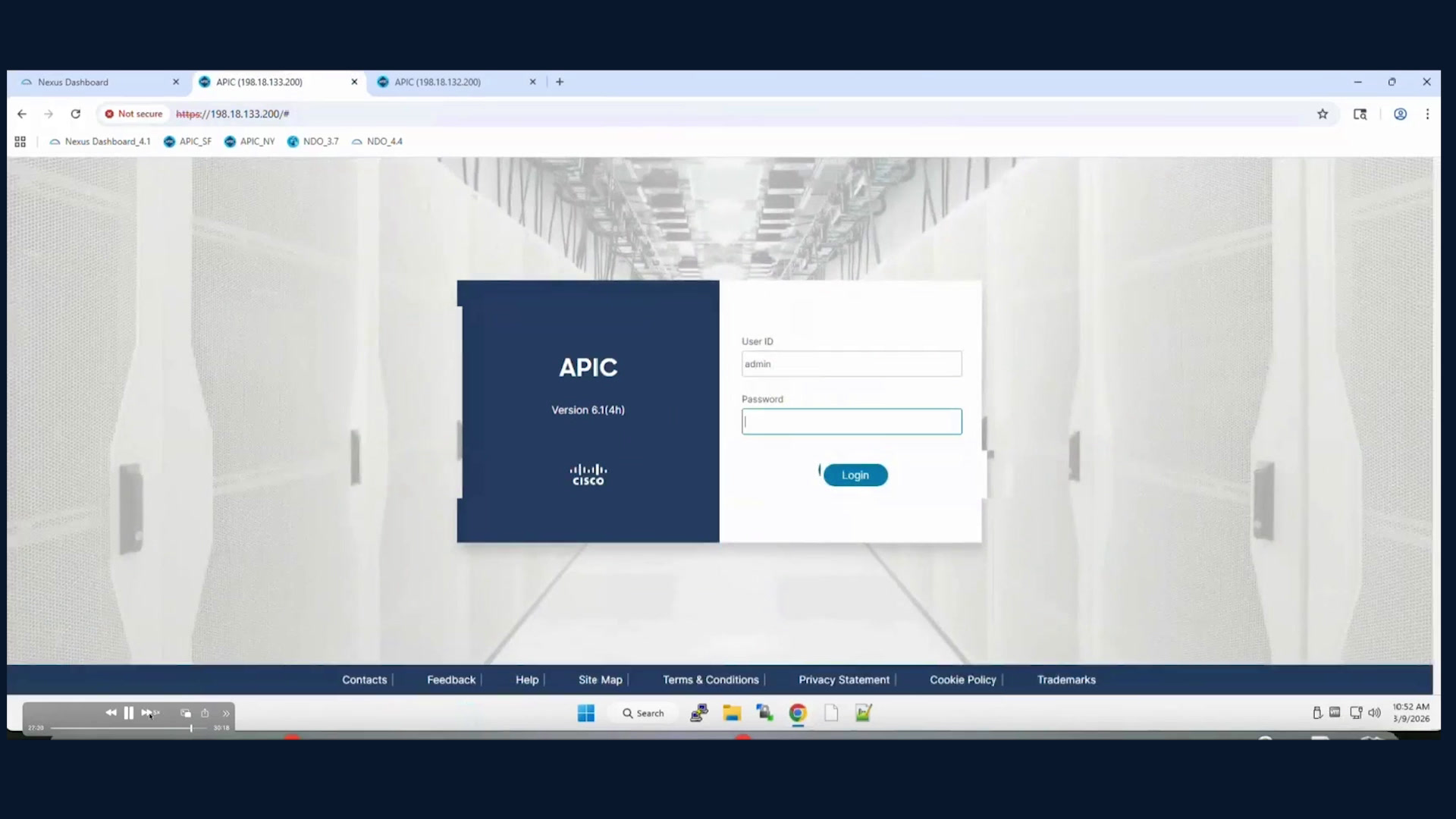Open the Feedback footer link
The image size is (1456, 819).
(x=451, y=679)
